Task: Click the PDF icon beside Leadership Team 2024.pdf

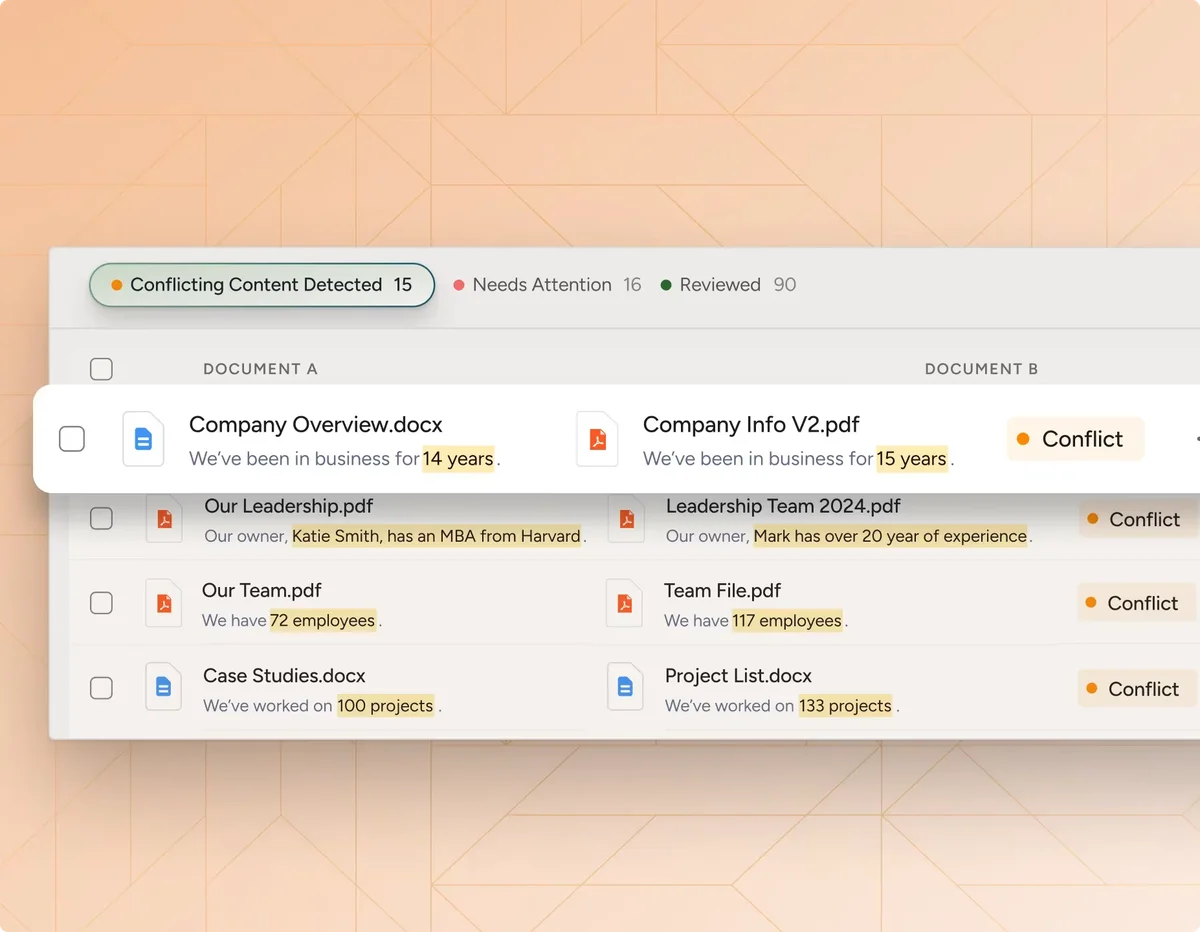Action: pos(625,519)
